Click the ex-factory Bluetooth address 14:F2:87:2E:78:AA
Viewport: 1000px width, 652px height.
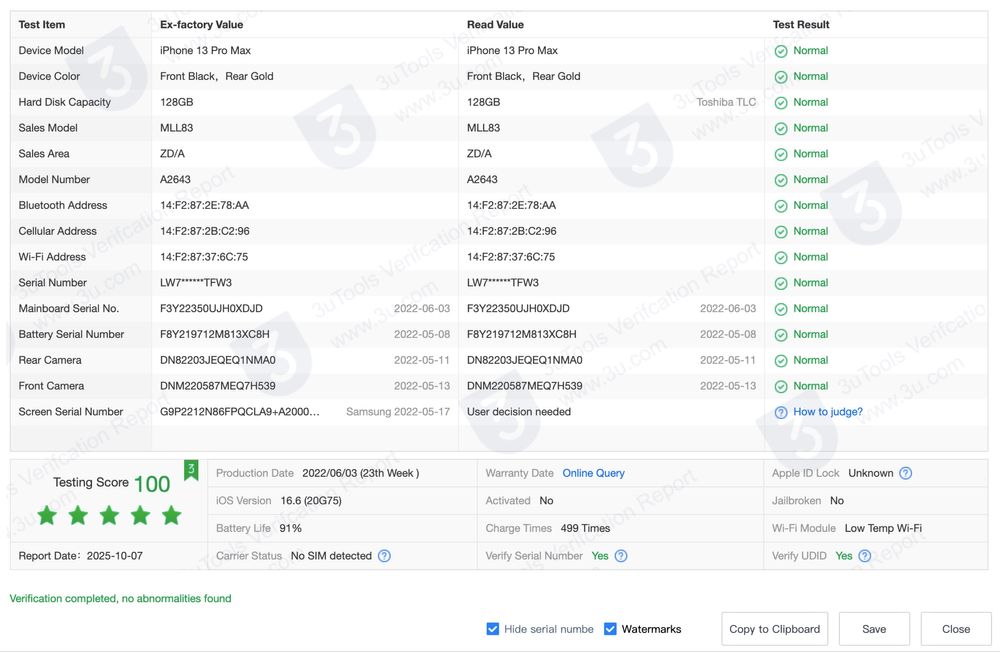click(204, 205)
